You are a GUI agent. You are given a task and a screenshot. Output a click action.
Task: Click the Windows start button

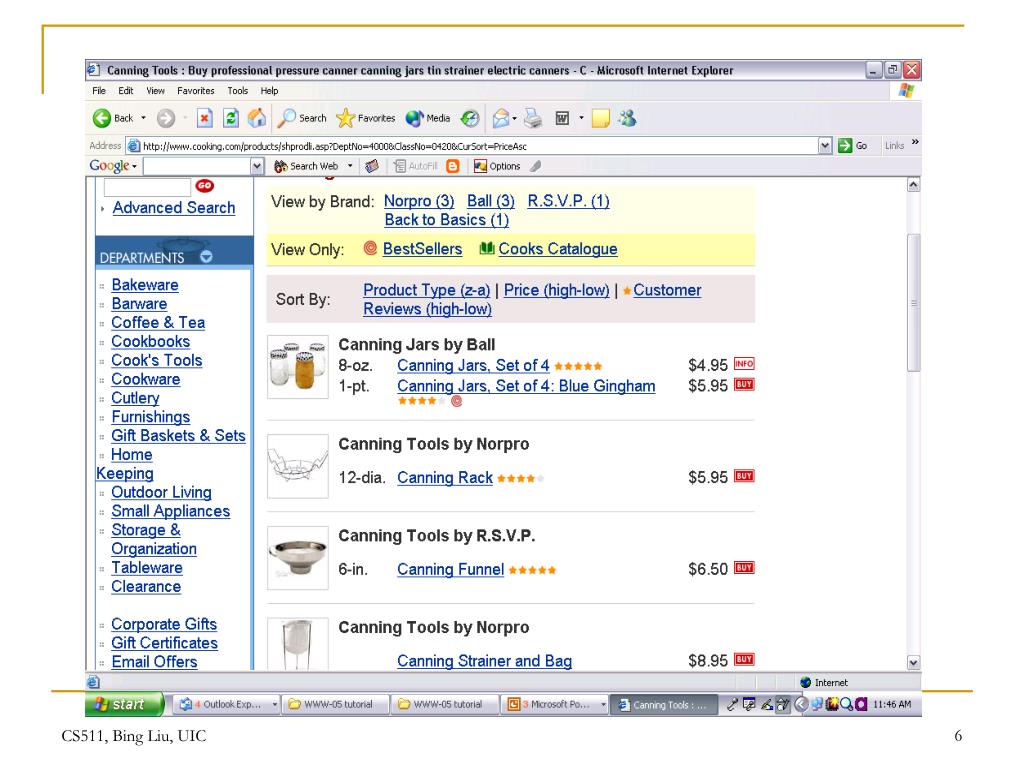tap(123, 704)
